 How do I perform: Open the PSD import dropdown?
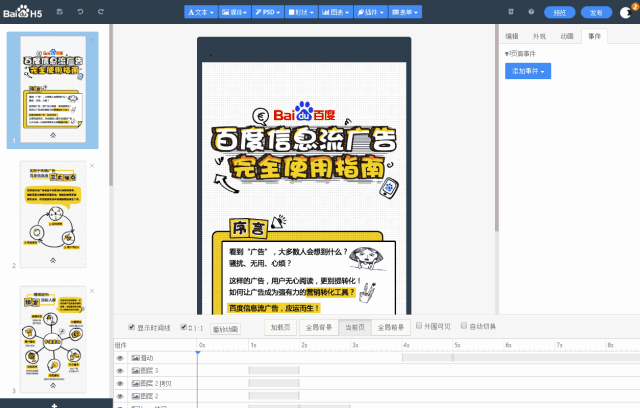[267, 12]
